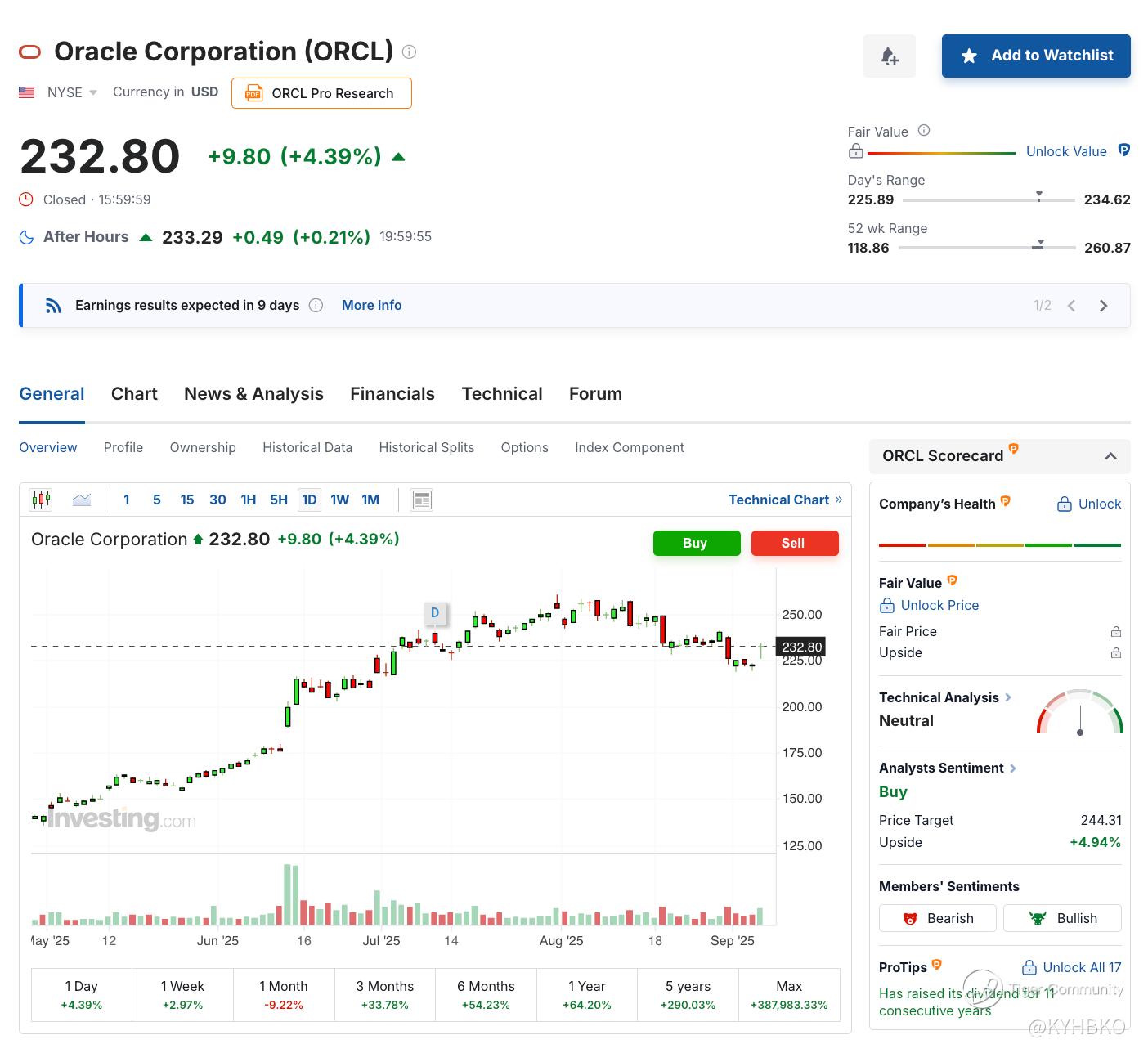Switch to Historical Data sub-tab
The height and width of the screenshot is (1053, 1148).
click(x=307, y=447)
